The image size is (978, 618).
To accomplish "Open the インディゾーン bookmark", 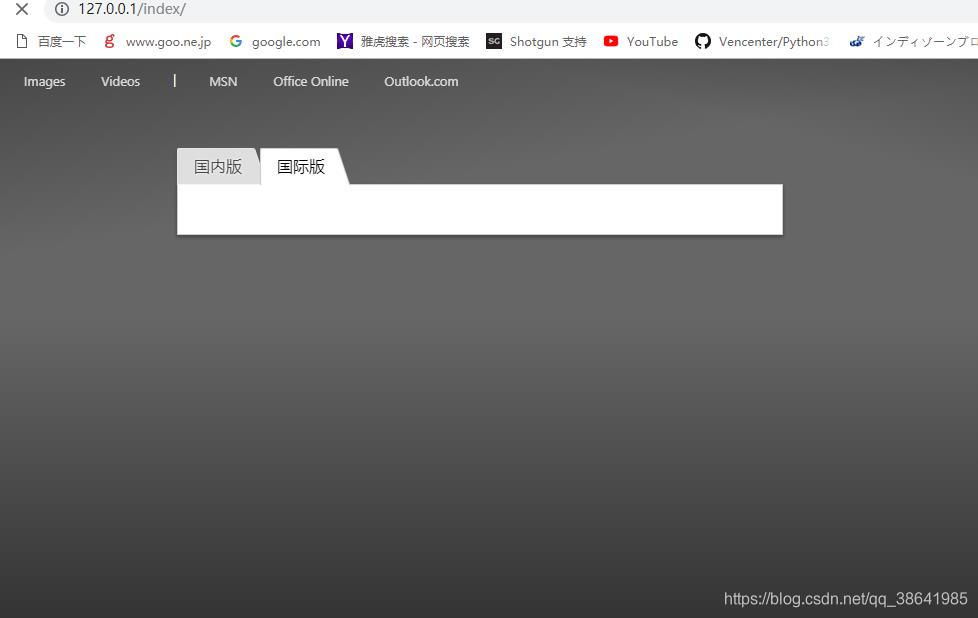I will [913, 41].
